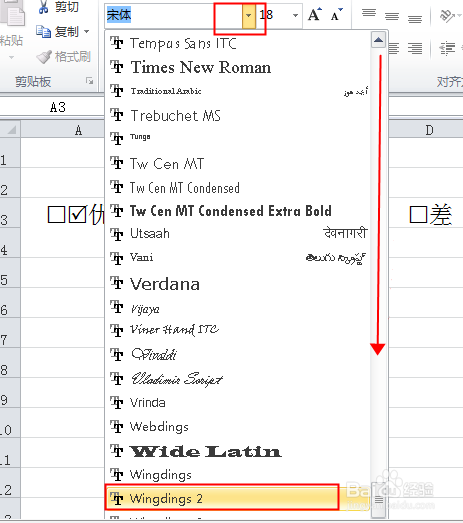Screen dimensions: 463x523
Task: Select column A header
Action: click(x=62, y=129)
